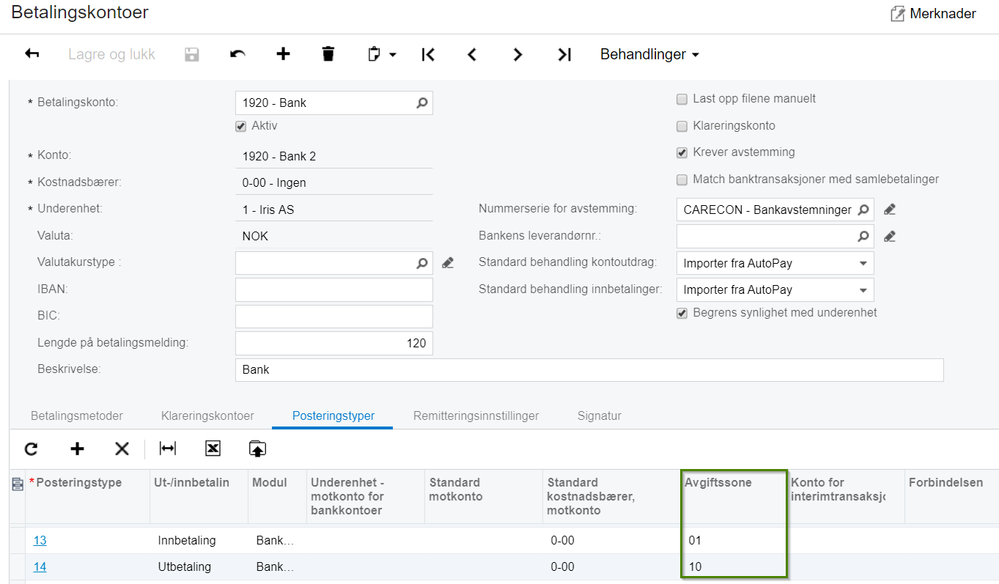Click the delete trash can icon
The image size is (999, 584).
328,54
